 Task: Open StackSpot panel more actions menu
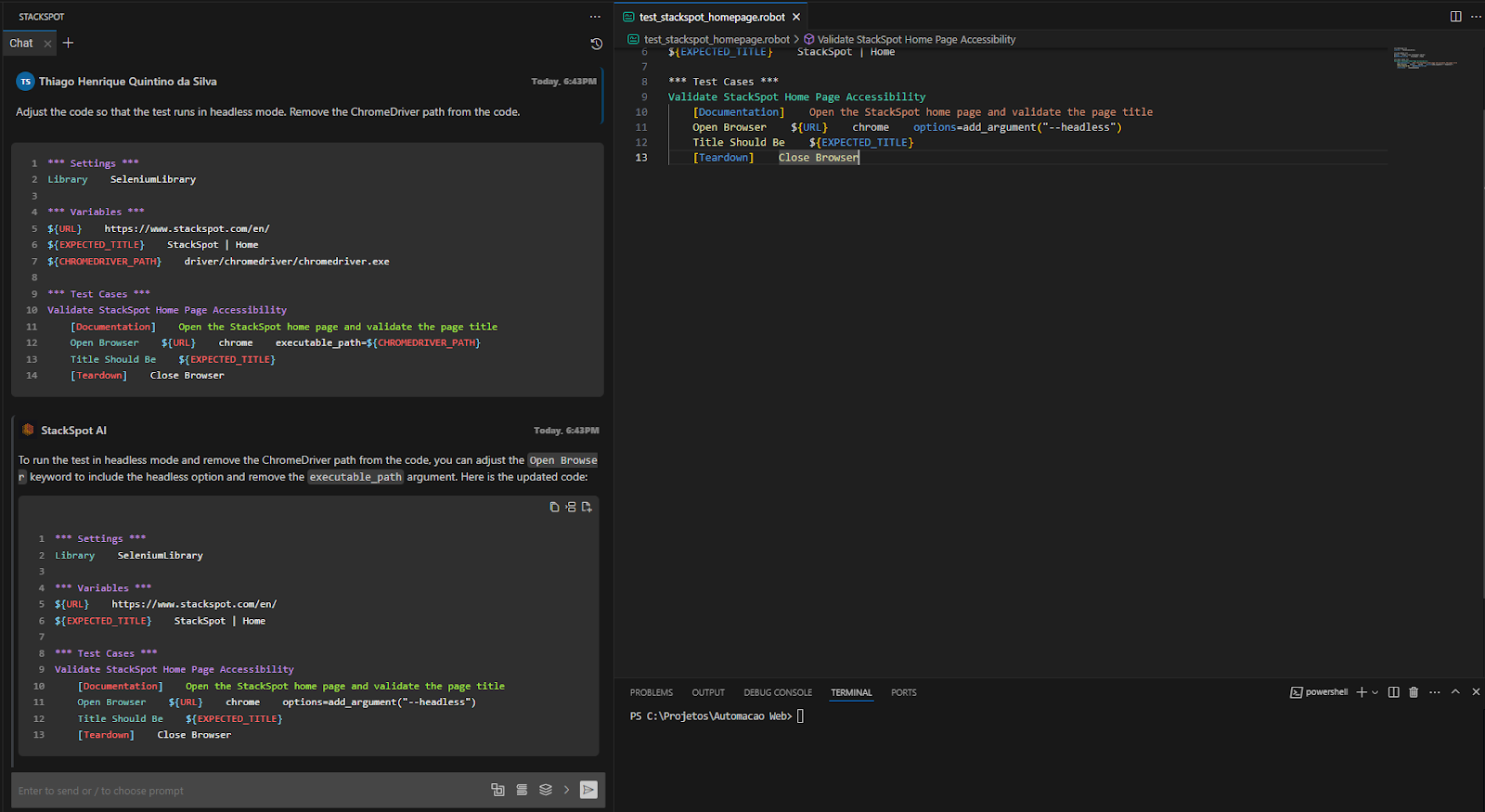click(x=595, y=17)
